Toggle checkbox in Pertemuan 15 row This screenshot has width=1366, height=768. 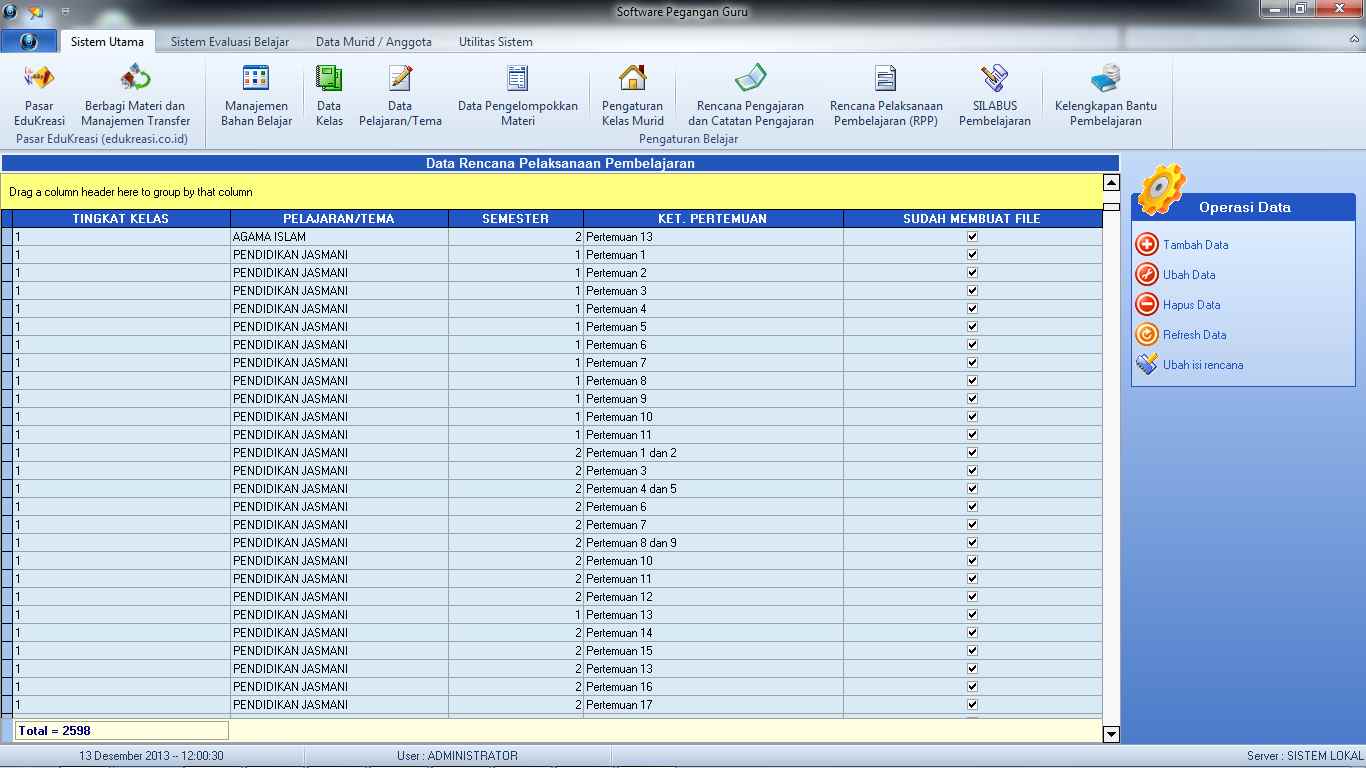click(972, 651)
